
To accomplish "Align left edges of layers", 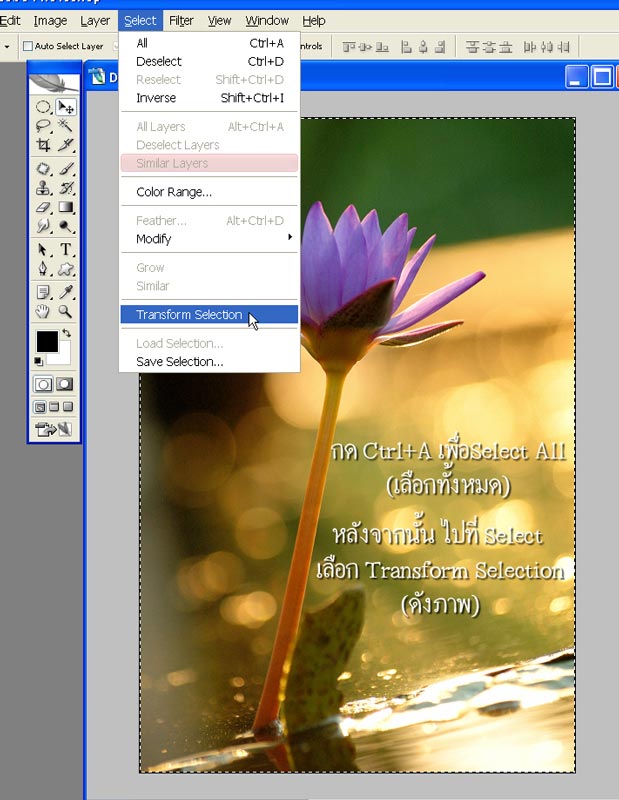I will [406, 47].
